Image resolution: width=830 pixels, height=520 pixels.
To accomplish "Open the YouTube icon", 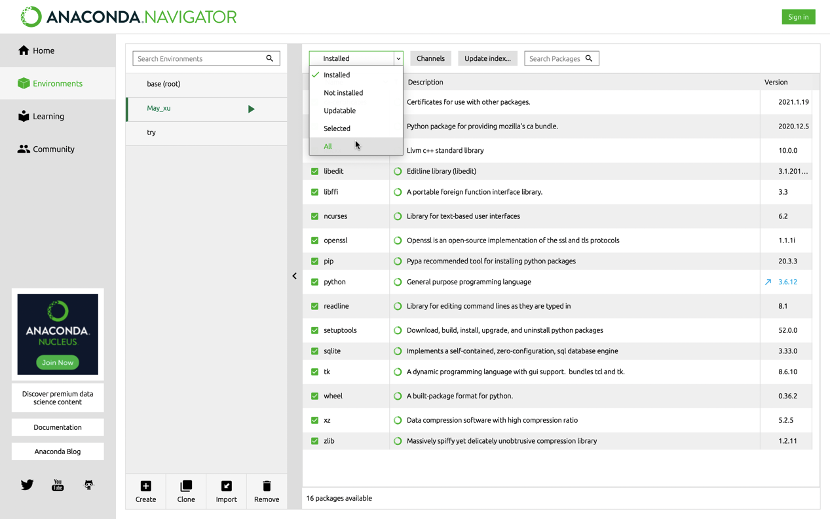I will click(x=58, y=485).
